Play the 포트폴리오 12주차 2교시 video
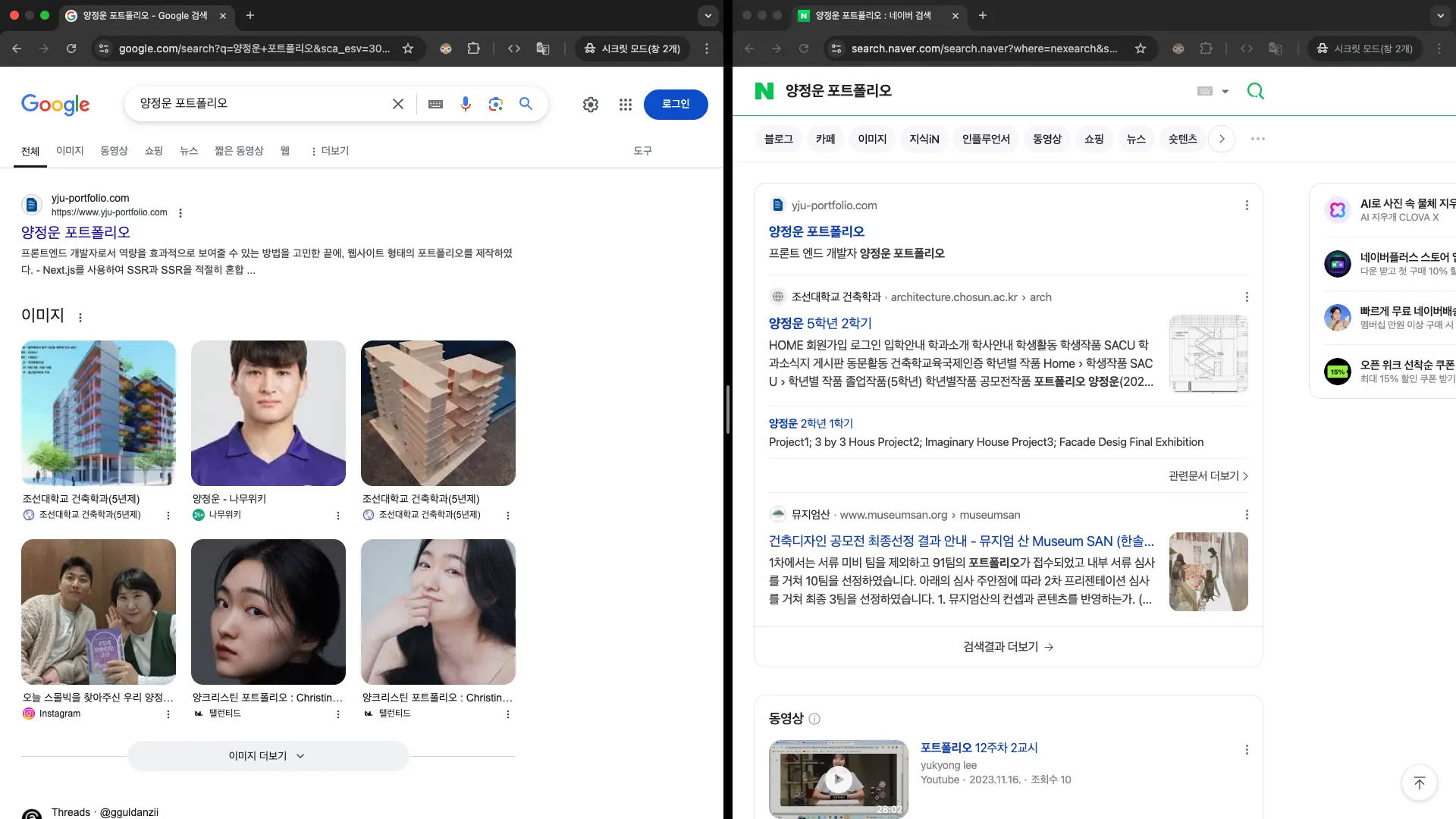This screenshot has width=1456, height=819. click(x=838, y=778)
